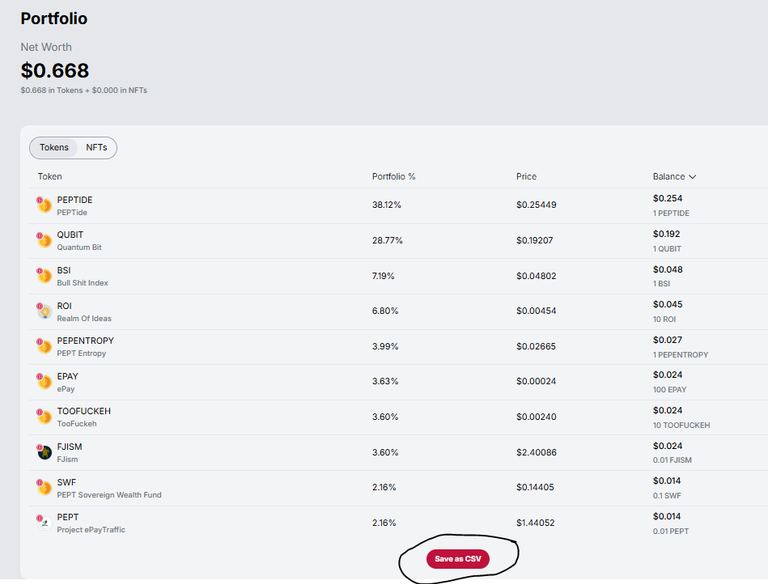Click the SWF token coin icon
This screenshot has width=768, height=584.
coord(44,487)
